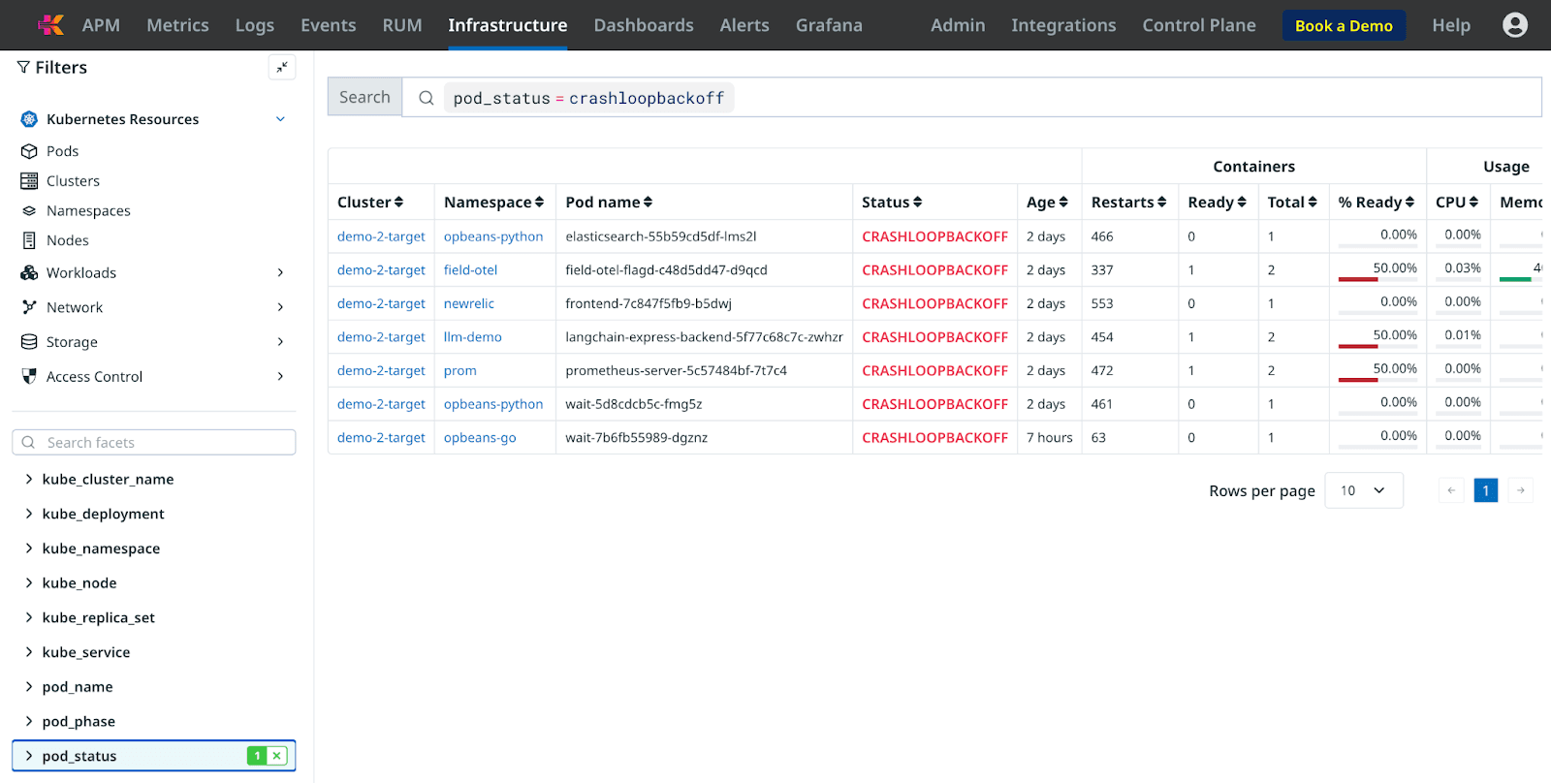Click the Book a Demo button
This screenshot has width=1551, height=784.
click(x=1344, y=25)
